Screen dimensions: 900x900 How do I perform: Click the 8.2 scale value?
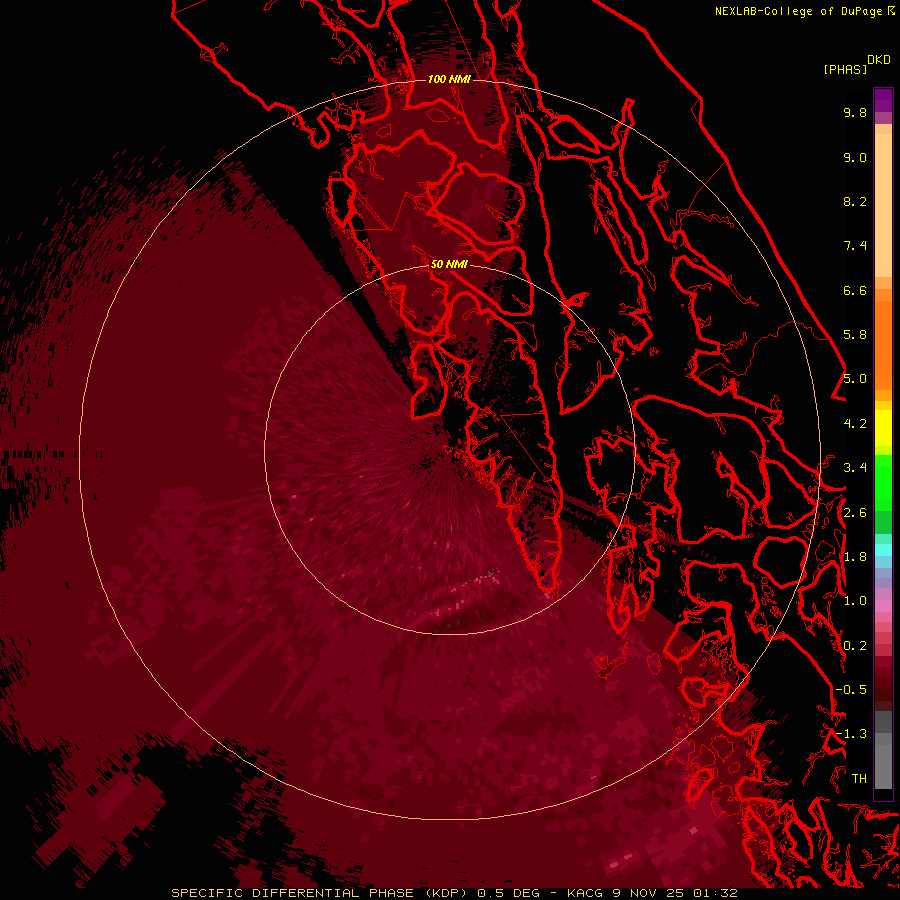pos(855,201)
